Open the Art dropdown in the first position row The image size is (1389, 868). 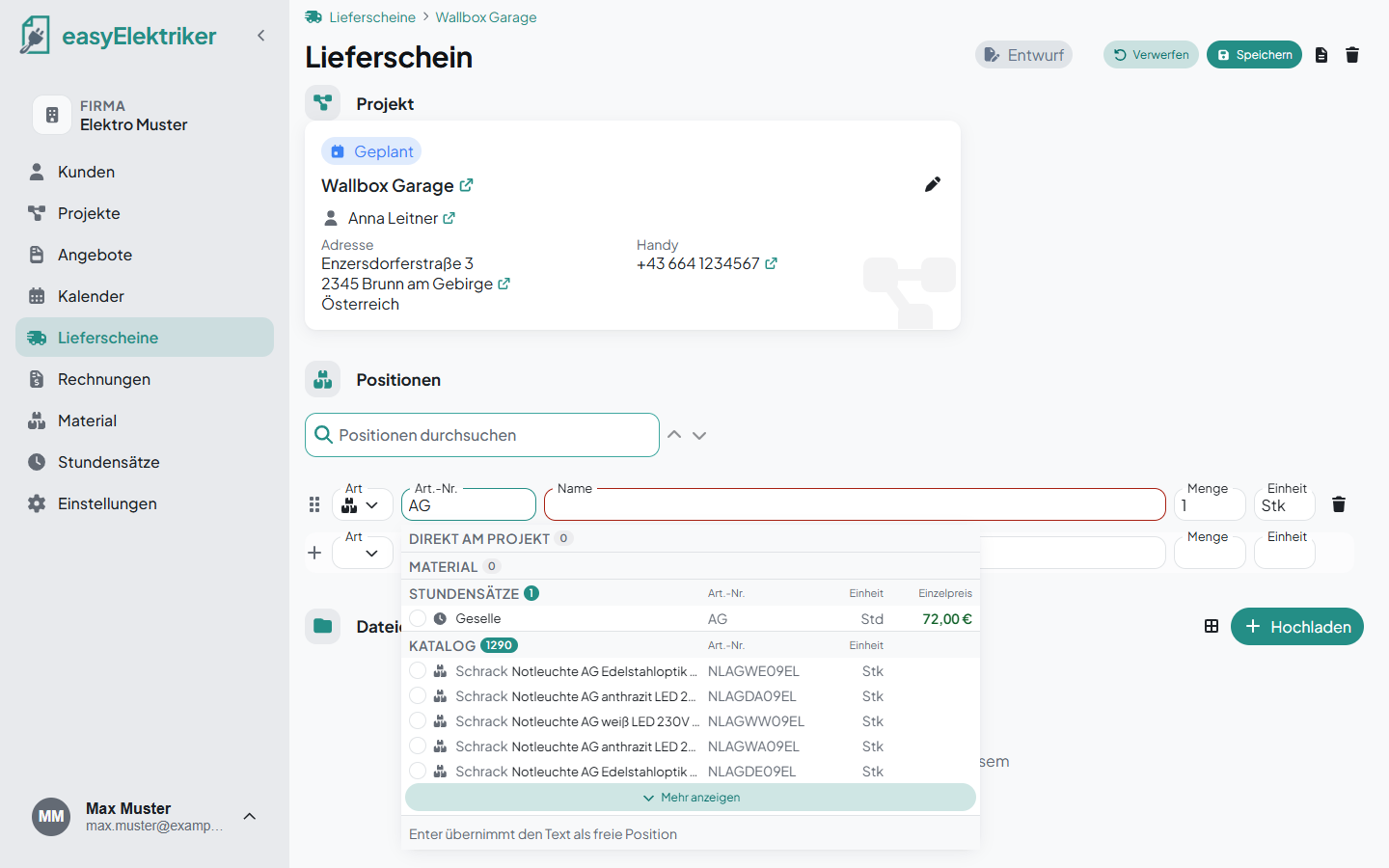tap(363, 504)
